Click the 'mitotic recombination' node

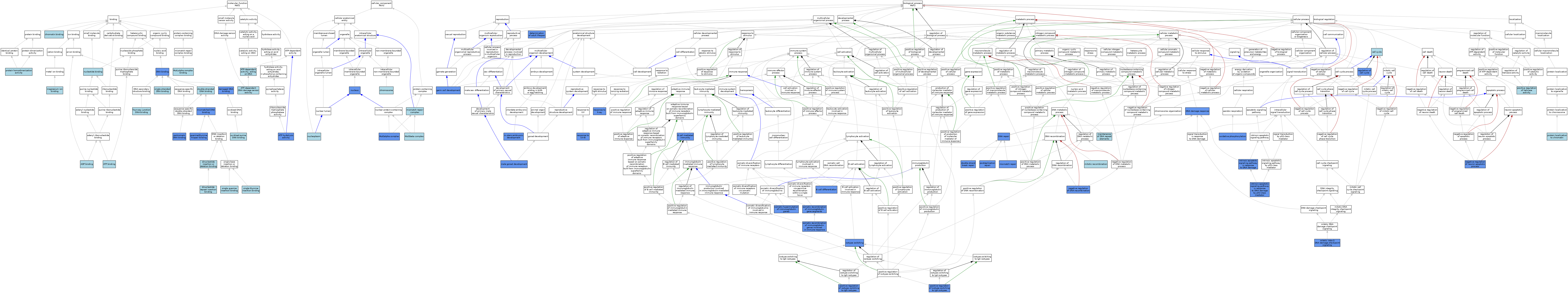[1096, 164]
